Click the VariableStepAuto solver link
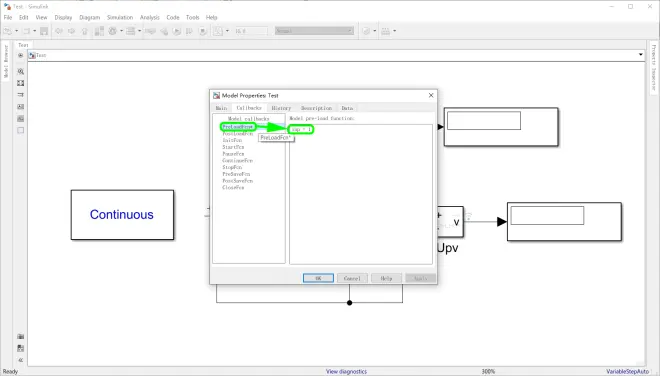 point(628,371)
